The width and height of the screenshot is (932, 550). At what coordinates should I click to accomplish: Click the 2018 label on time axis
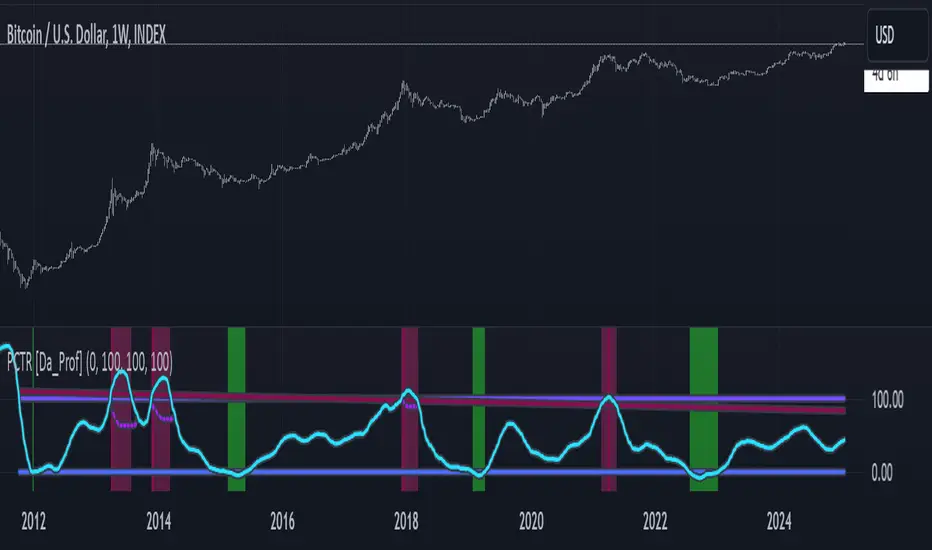406,521
